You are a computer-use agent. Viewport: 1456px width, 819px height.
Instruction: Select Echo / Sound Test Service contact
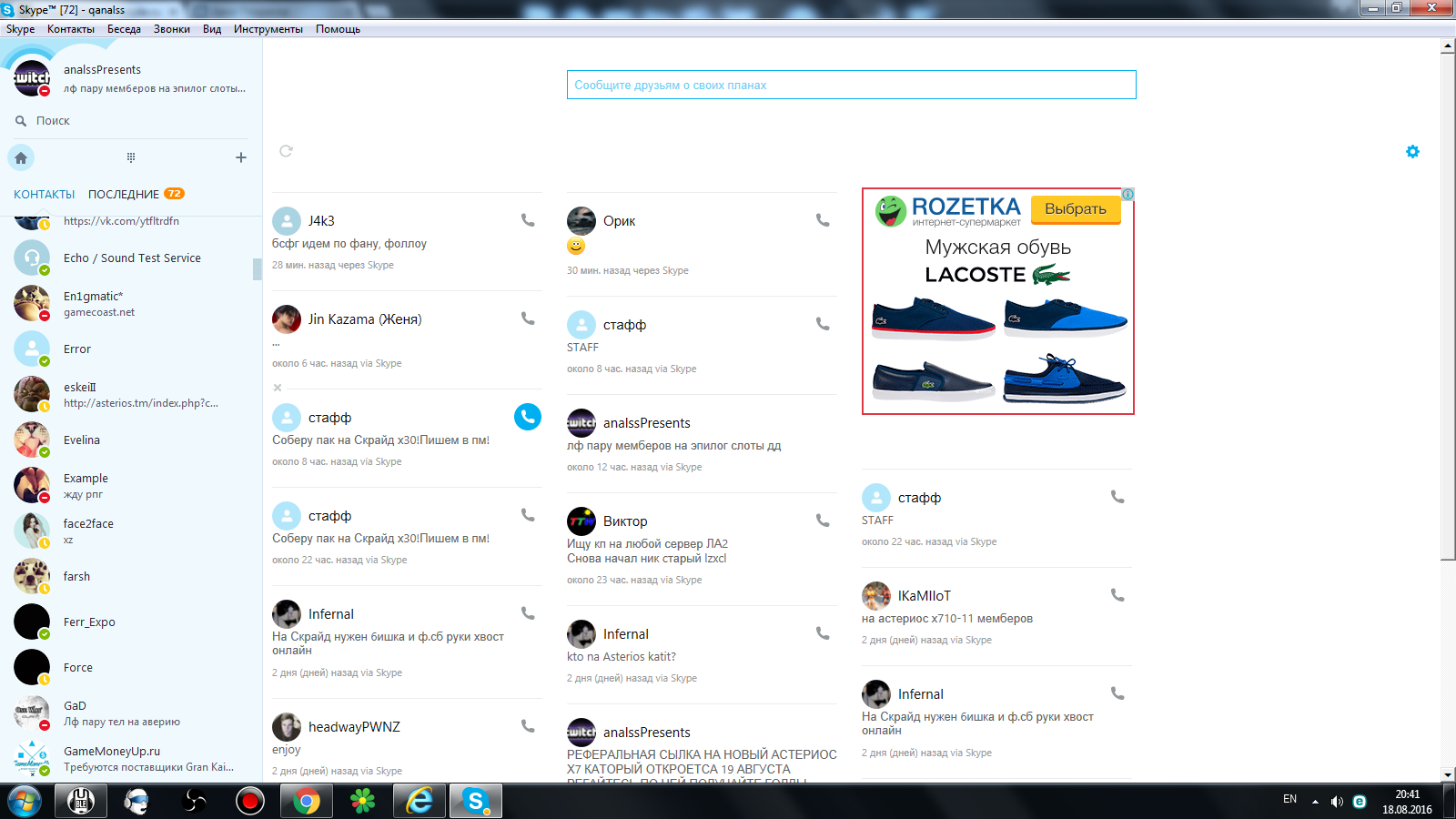[132, 258]
